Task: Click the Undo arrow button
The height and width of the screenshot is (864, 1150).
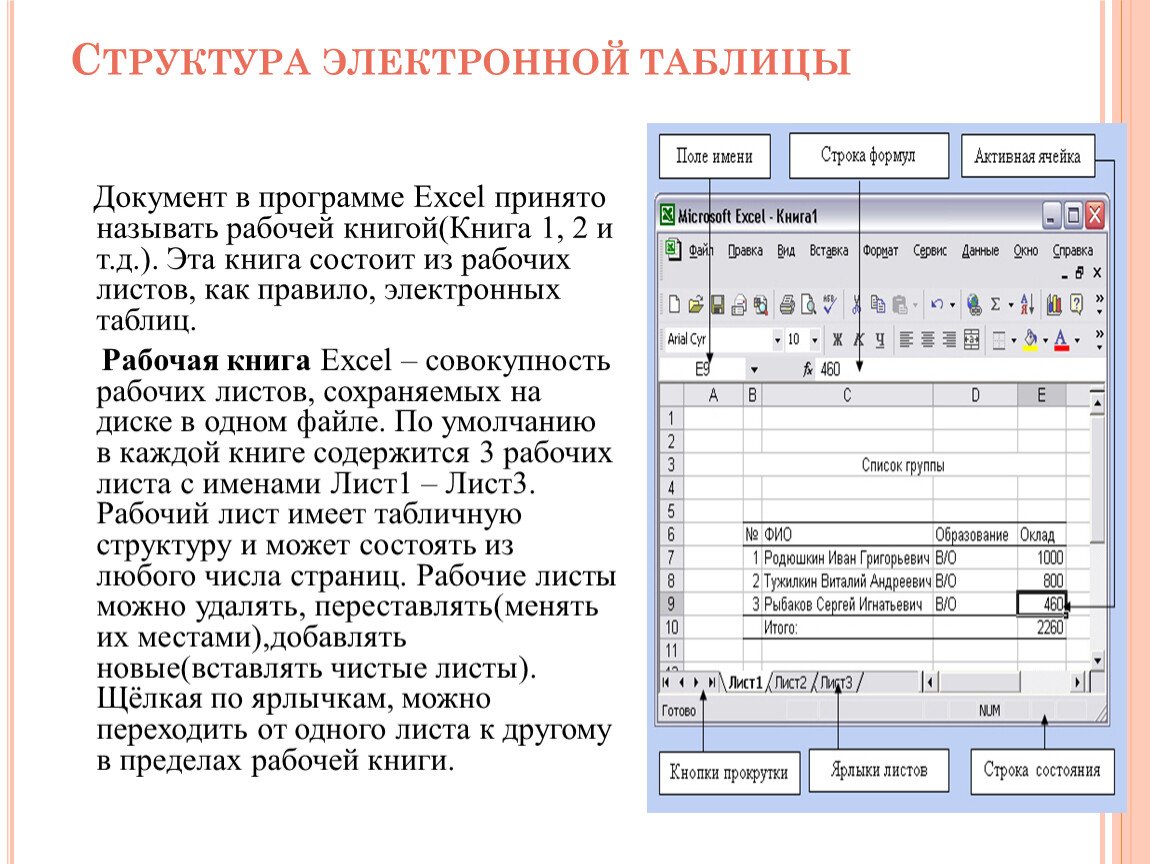Action: pos(937,304)
